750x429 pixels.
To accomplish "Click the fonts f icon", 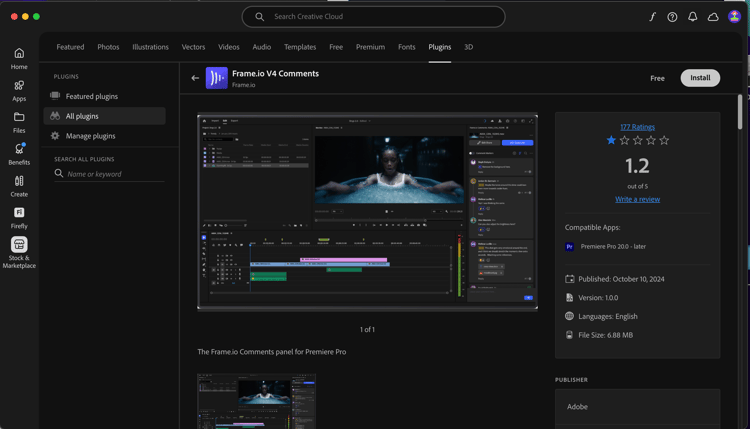I will coord(652,17).
